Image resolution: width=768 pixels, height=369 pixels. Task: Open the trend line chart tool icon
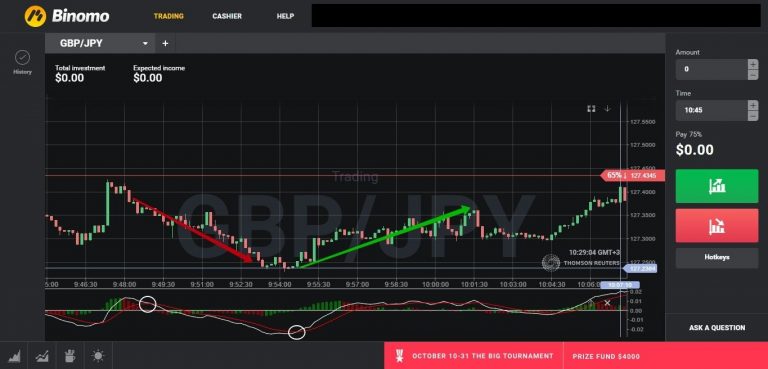pos(42,355)
